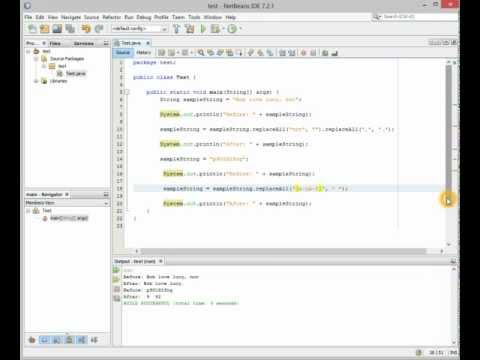Click the Profile Project clock icon
The width and height of the screenshot is (480, 360).
tap(232, 29)
